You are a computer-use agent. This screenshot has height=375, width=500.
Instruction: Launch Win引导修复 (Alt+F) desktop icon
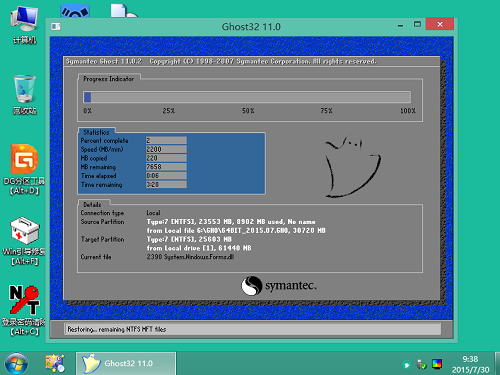pyautogui.click(x=24, y=241)
